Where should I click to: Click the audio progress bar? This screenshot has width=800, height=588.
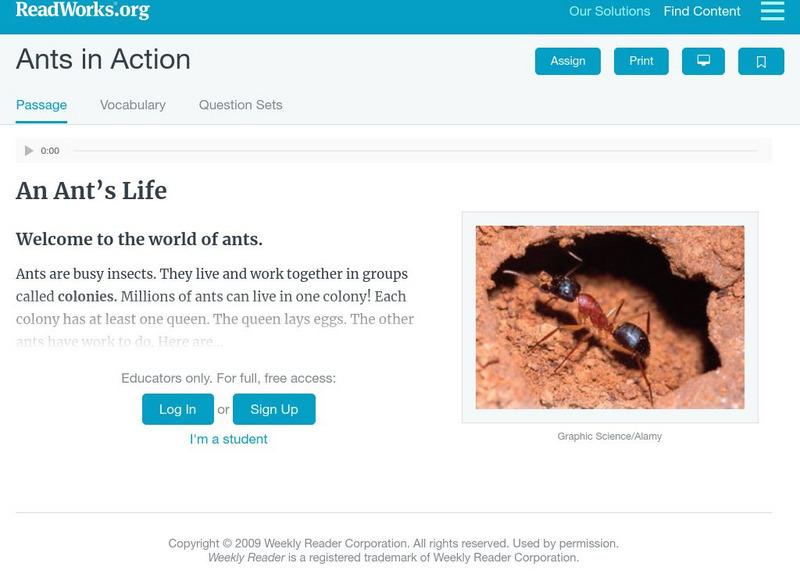[400, 151]
